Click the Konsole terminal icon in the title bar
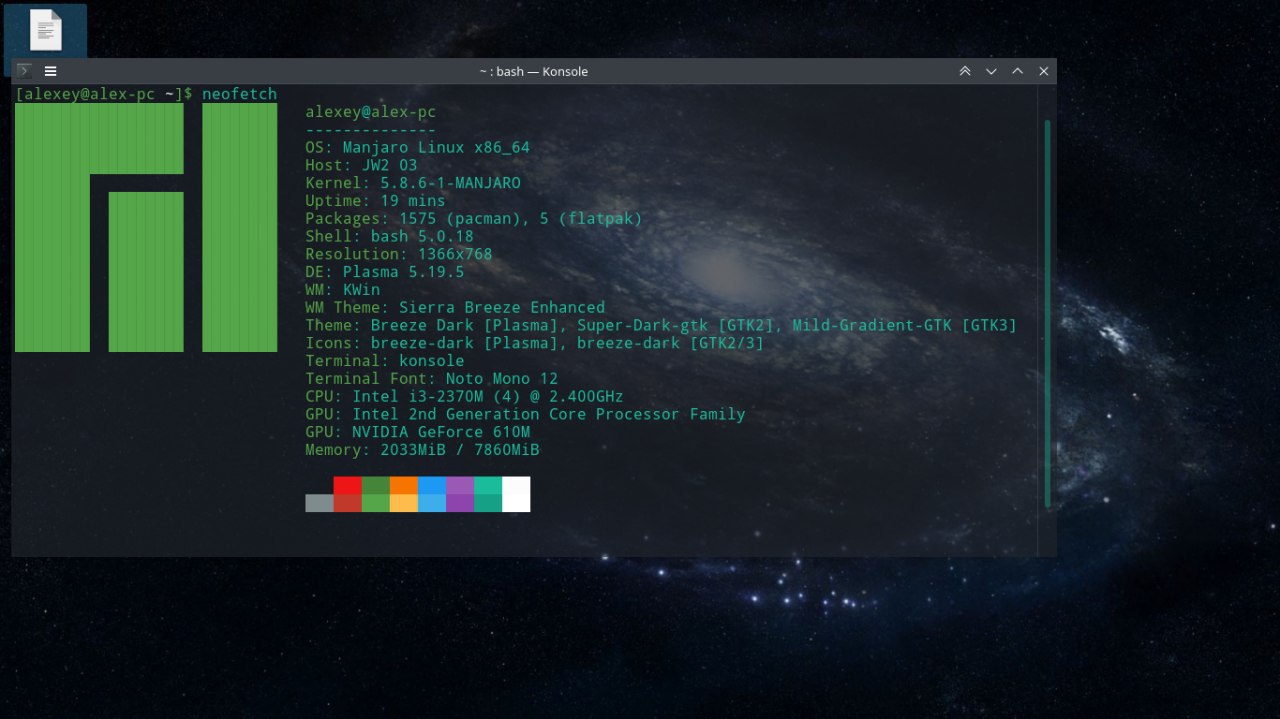Image resolution: width=1280 pixels, height=719 pixels. pos(24,71)
